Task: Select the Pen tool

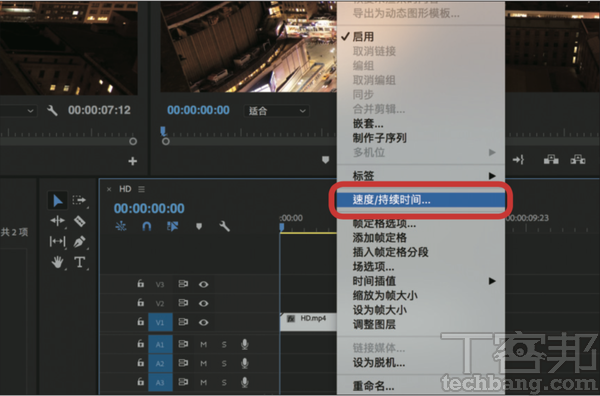Action: [x=79, y=241]
